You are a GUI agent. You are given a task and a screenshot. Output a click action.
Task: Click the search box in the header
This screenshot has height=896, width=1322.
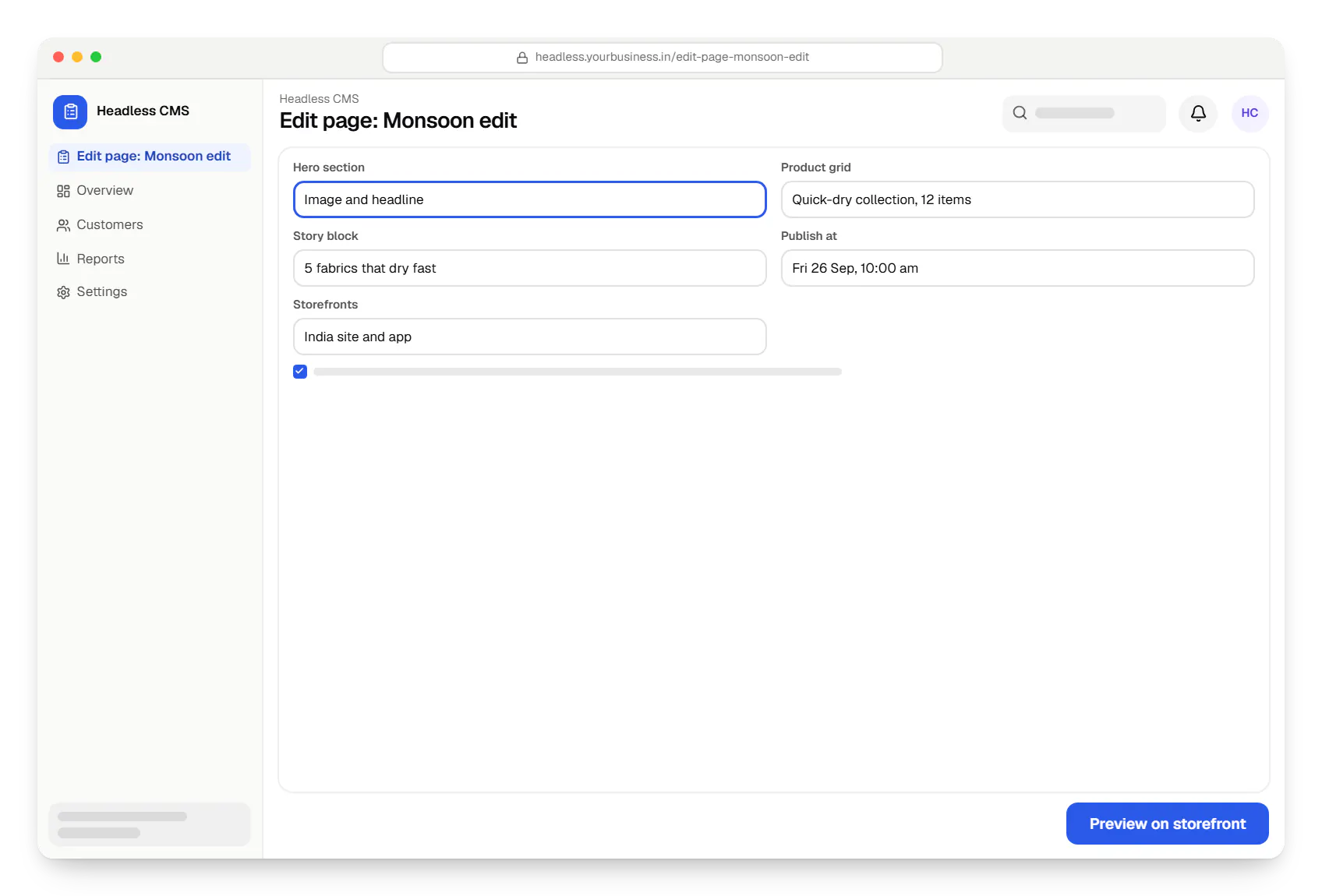(1084, 113)
